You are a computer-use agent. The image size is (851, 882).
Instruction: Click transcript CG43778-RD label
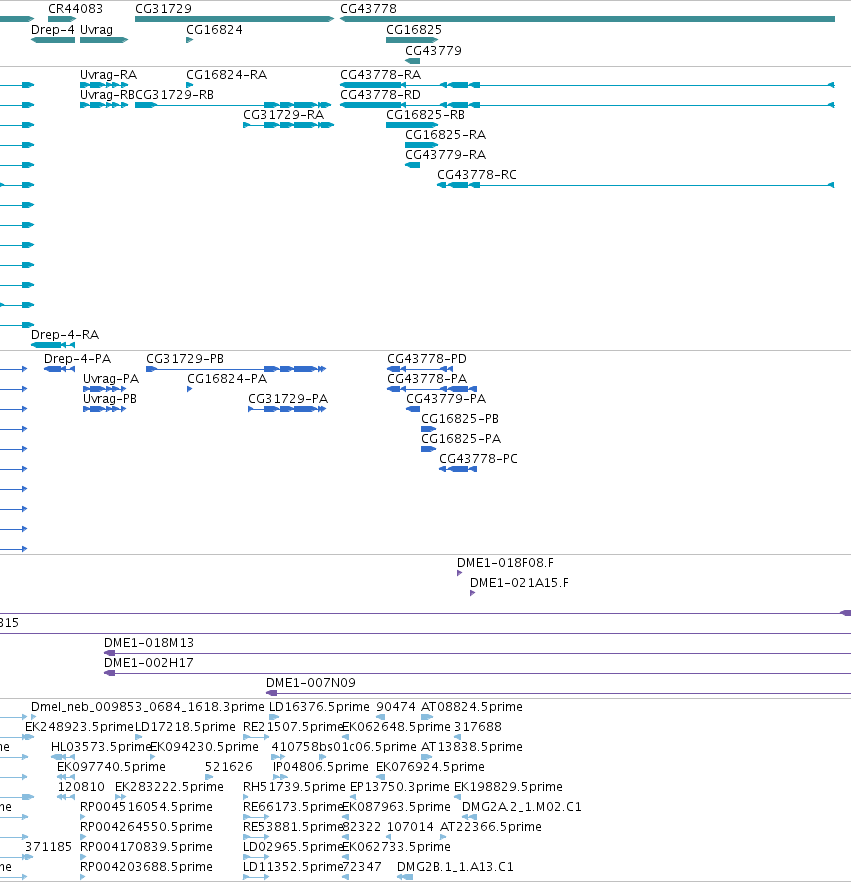[x=380, y=94]
